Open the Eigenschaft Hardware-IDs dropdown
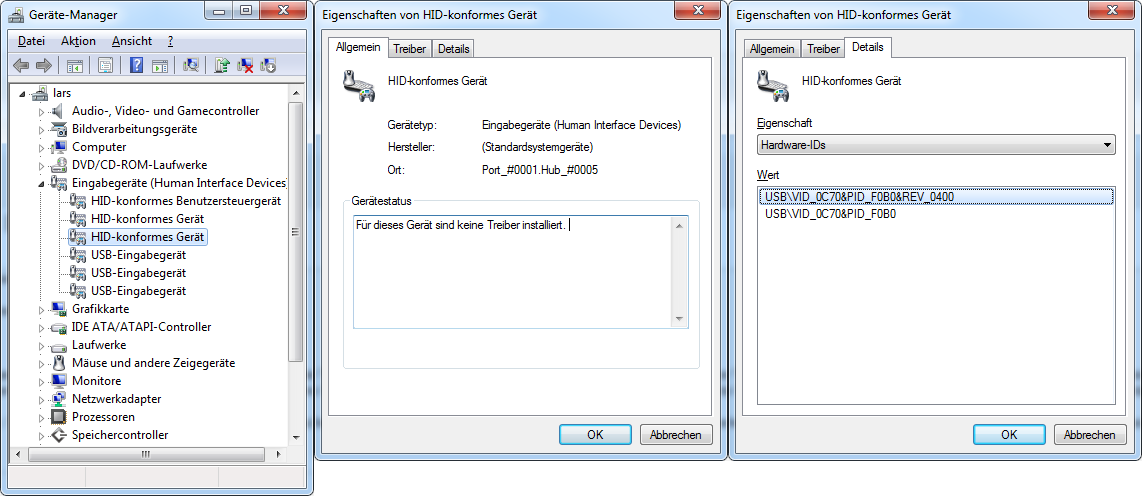This screenshot has height=497, width=1143. (x=936, y=145)
